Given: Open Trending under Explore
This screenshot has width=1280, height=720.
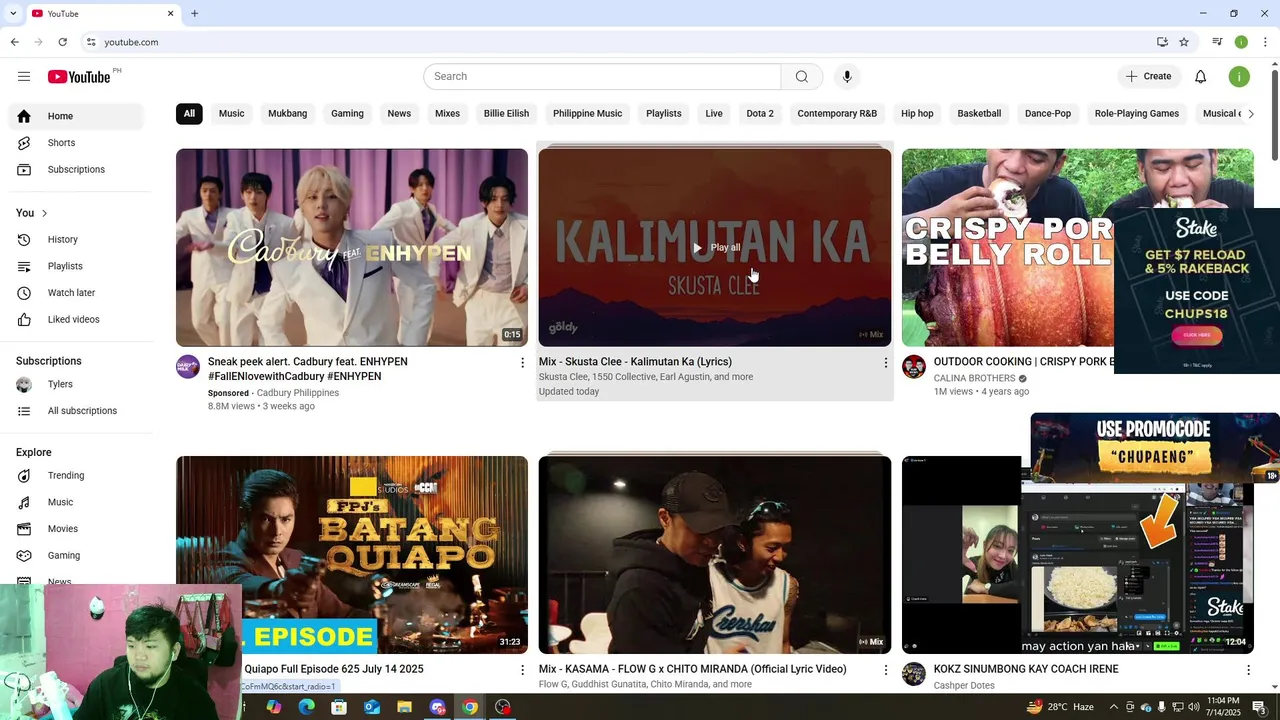Looking at the screenshot, I should pos(76,476).
